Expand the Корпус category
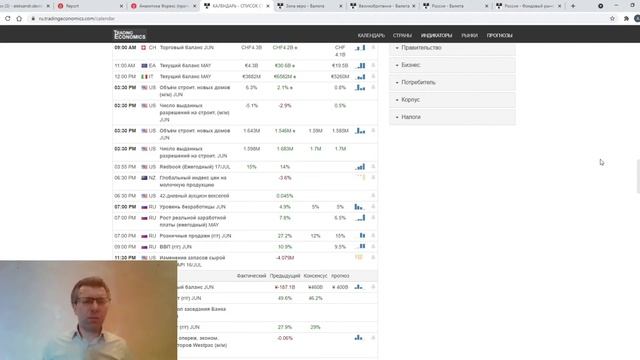 pos(452,100)
